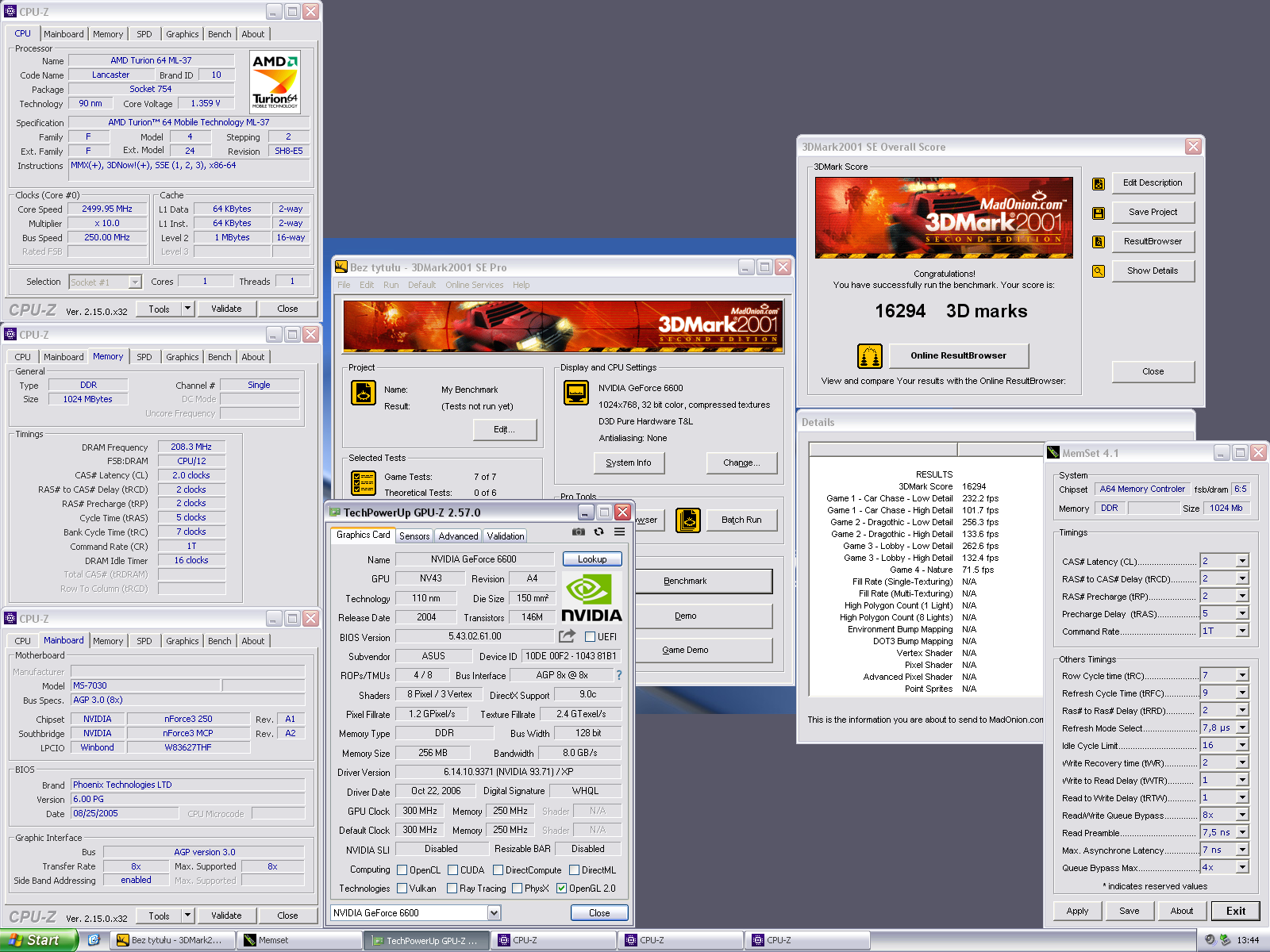Click the Save Project floppy disk icon
The width and height of the screenshot is (1270, 952).
click(1099, 213)
